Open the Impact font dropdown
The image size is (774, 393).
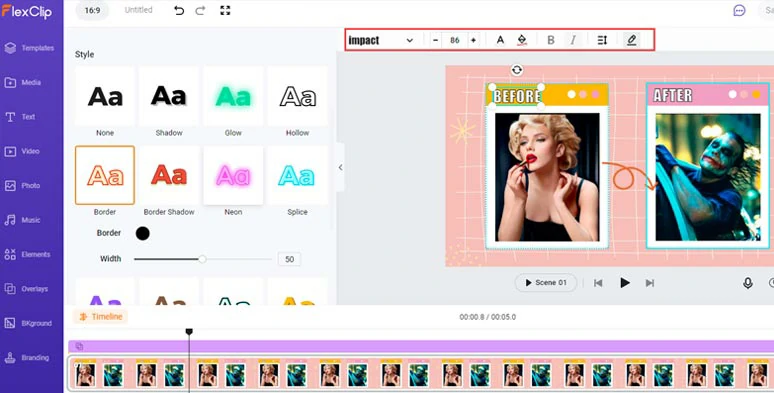381,40
